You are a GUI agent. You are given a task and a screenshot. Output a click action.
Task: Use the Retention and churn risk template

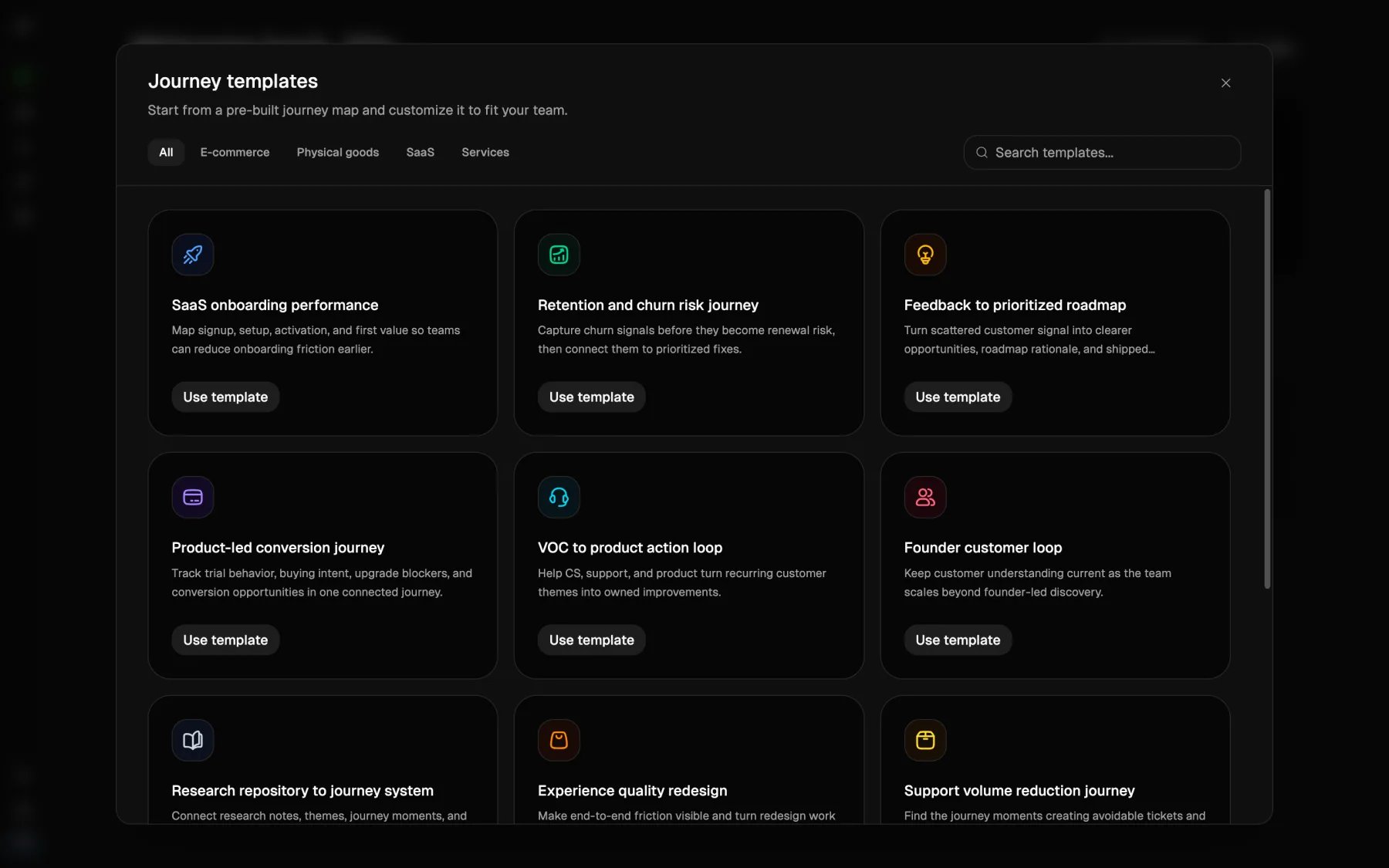click(x=592, y=397)
